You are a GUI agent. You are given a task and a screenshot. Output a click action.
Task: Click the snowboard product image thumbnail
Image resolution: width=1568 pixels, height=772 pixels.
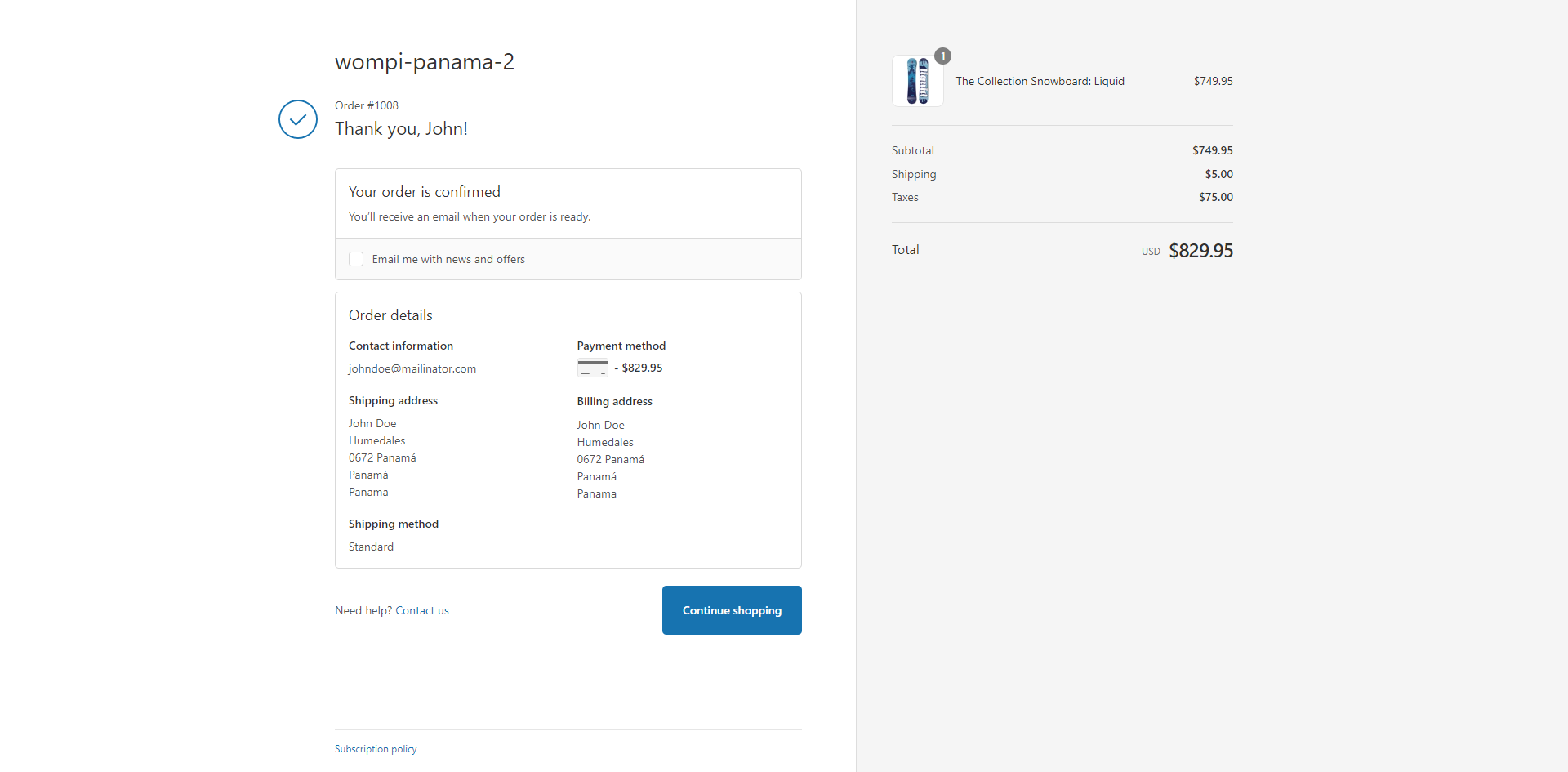tap(917, 80)
